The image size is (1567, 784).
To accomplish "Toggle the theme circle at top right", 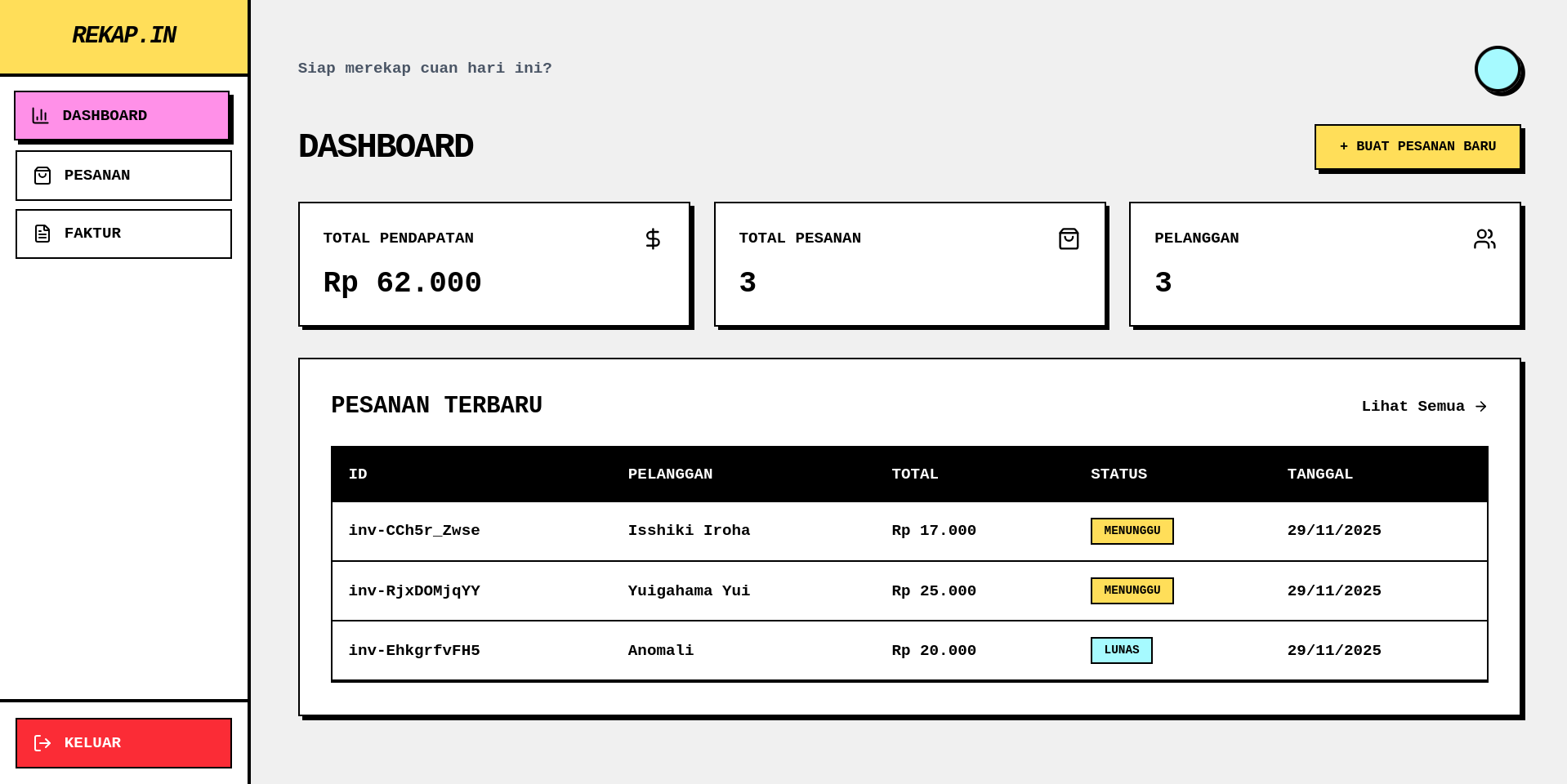I will pos(1498,70).
